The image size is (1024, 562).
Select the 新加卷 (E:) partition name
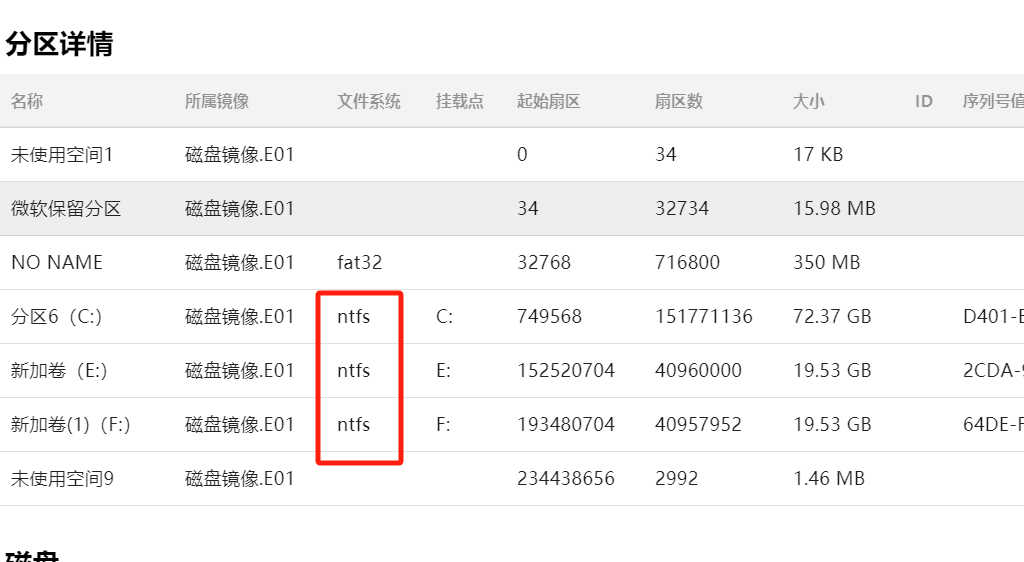(x=59, y=371)
